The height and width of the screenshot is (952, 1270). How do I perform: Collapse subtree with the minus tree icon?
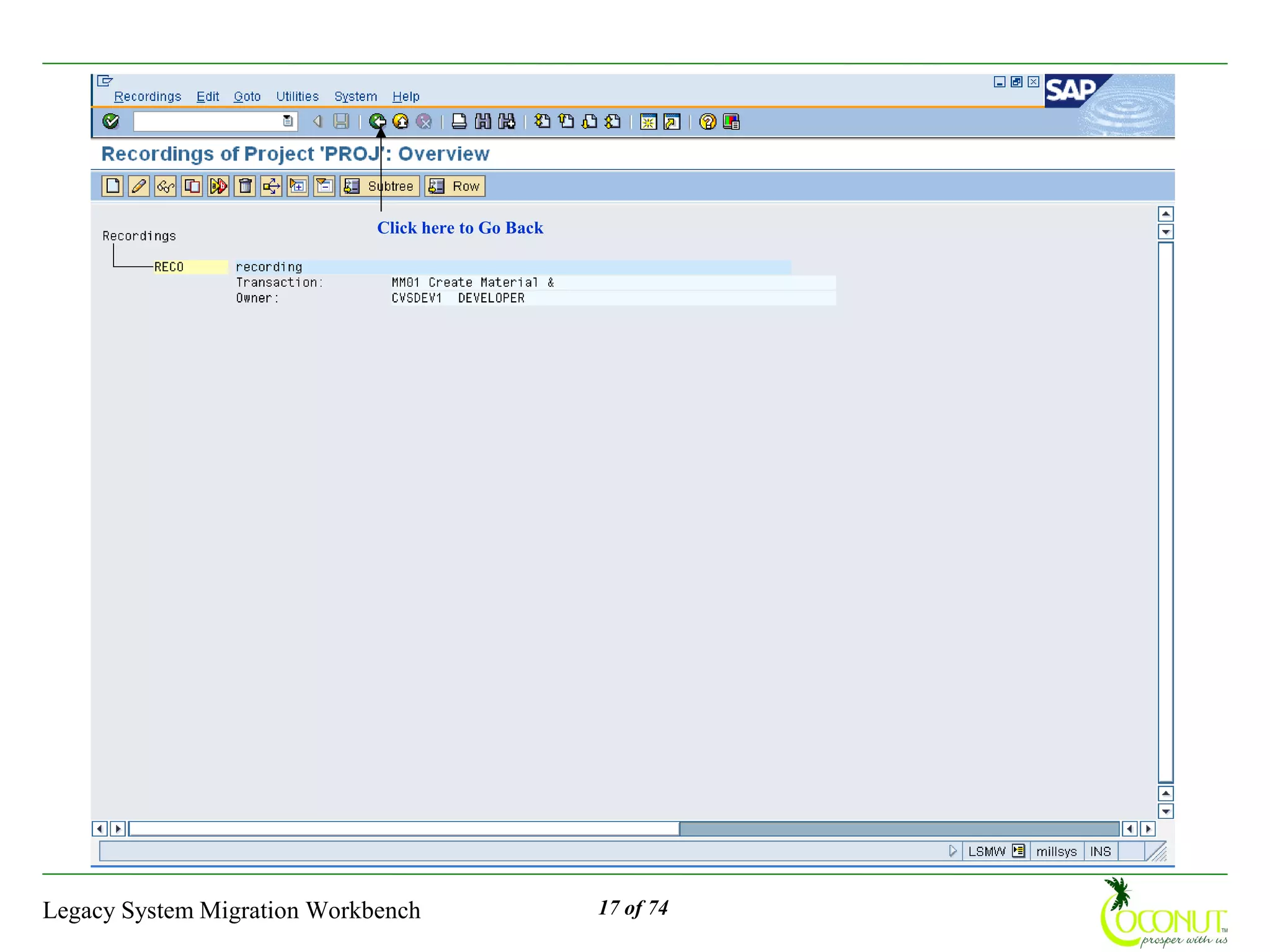coord(324,186)
